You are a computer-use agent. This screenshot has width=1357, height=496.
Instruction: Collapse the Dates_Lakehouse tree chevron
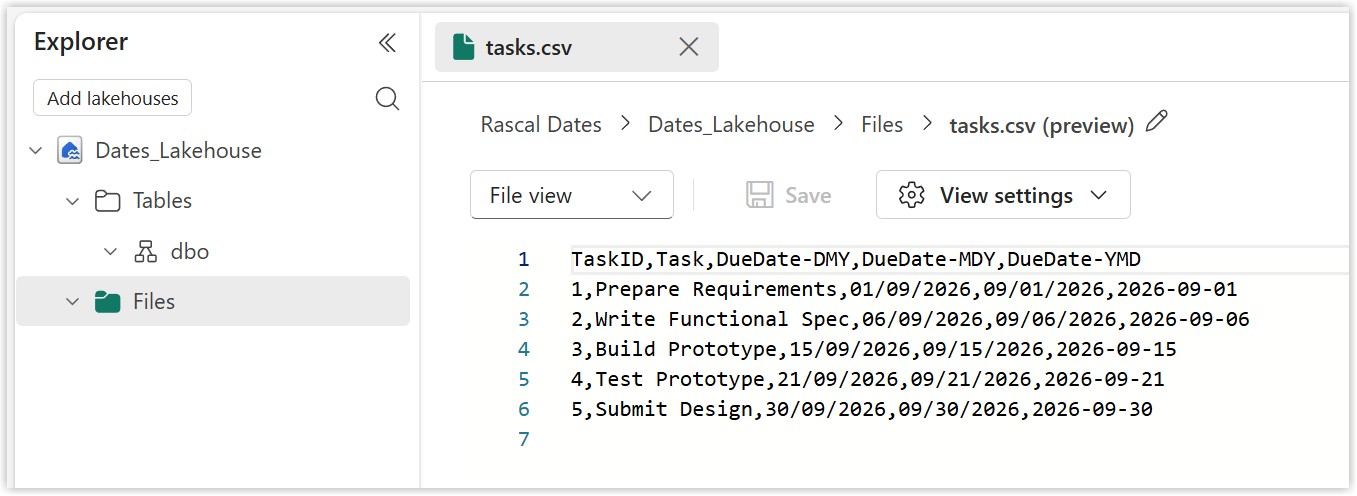click(x=36, y=151)
